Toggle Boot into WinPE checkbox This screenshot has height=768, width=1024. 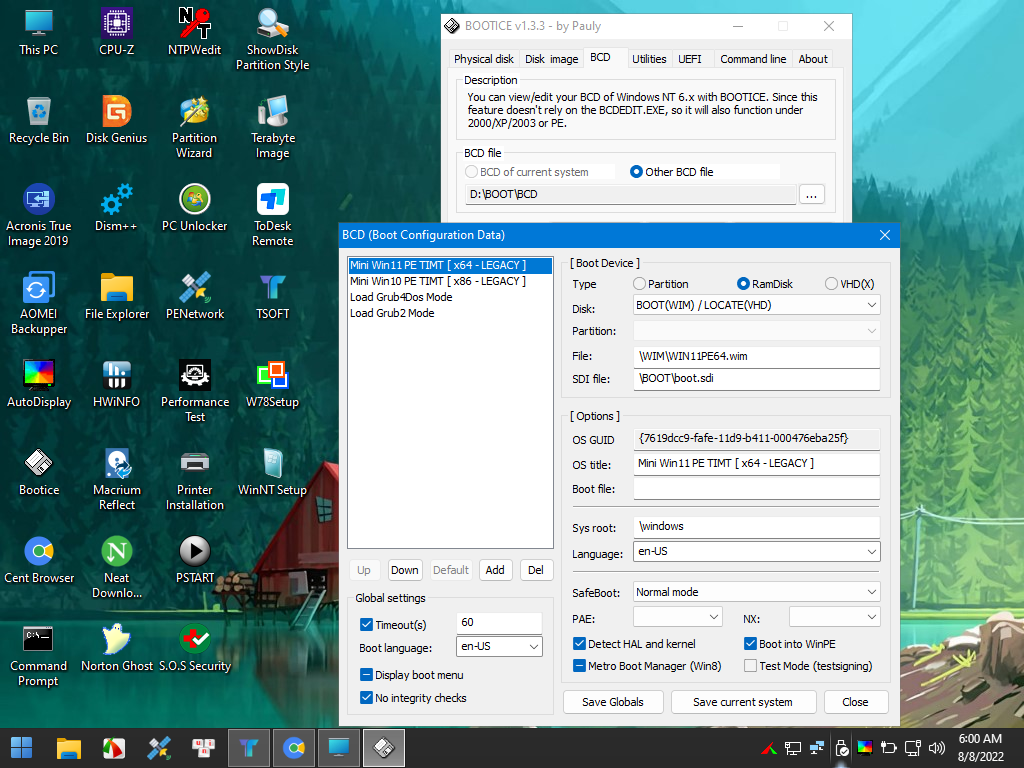pos(750,643)
